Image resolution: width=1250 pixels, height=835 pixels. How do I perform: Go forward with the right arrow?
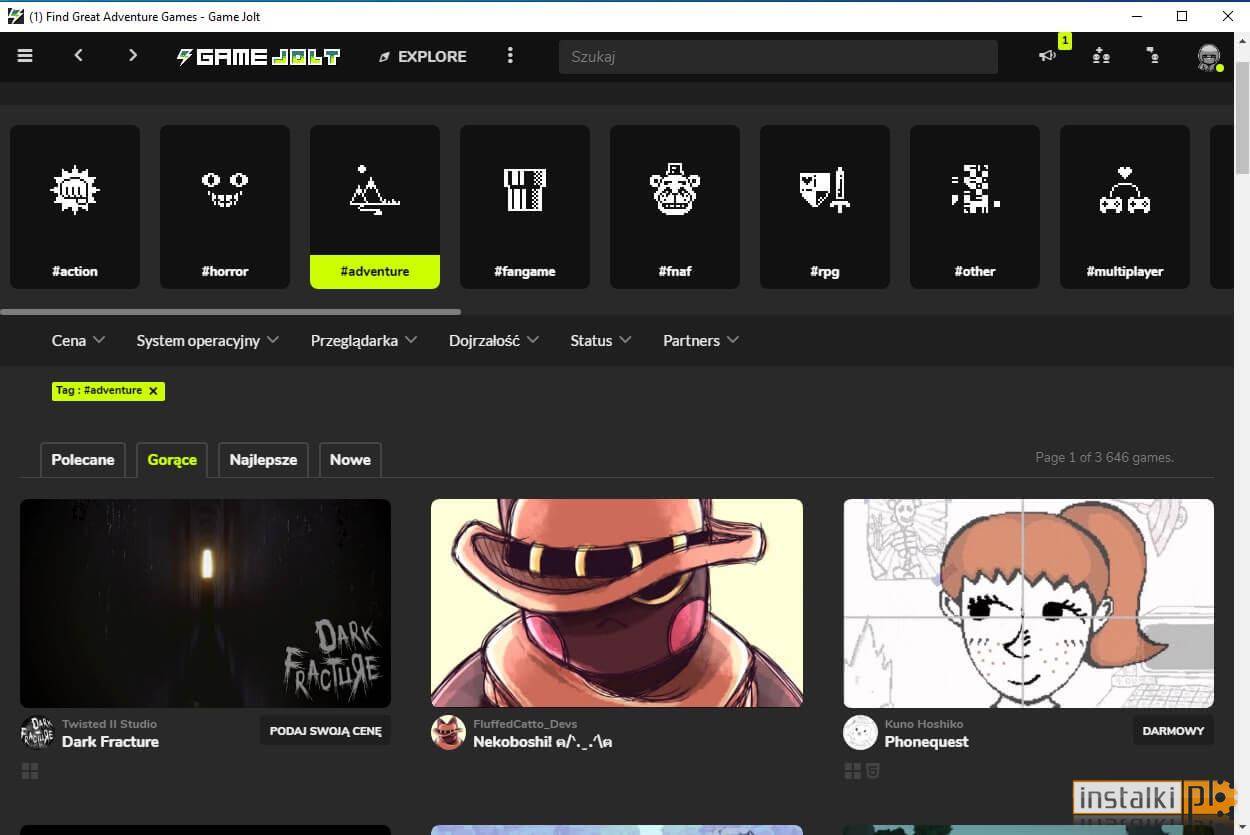tap(132, 56)
